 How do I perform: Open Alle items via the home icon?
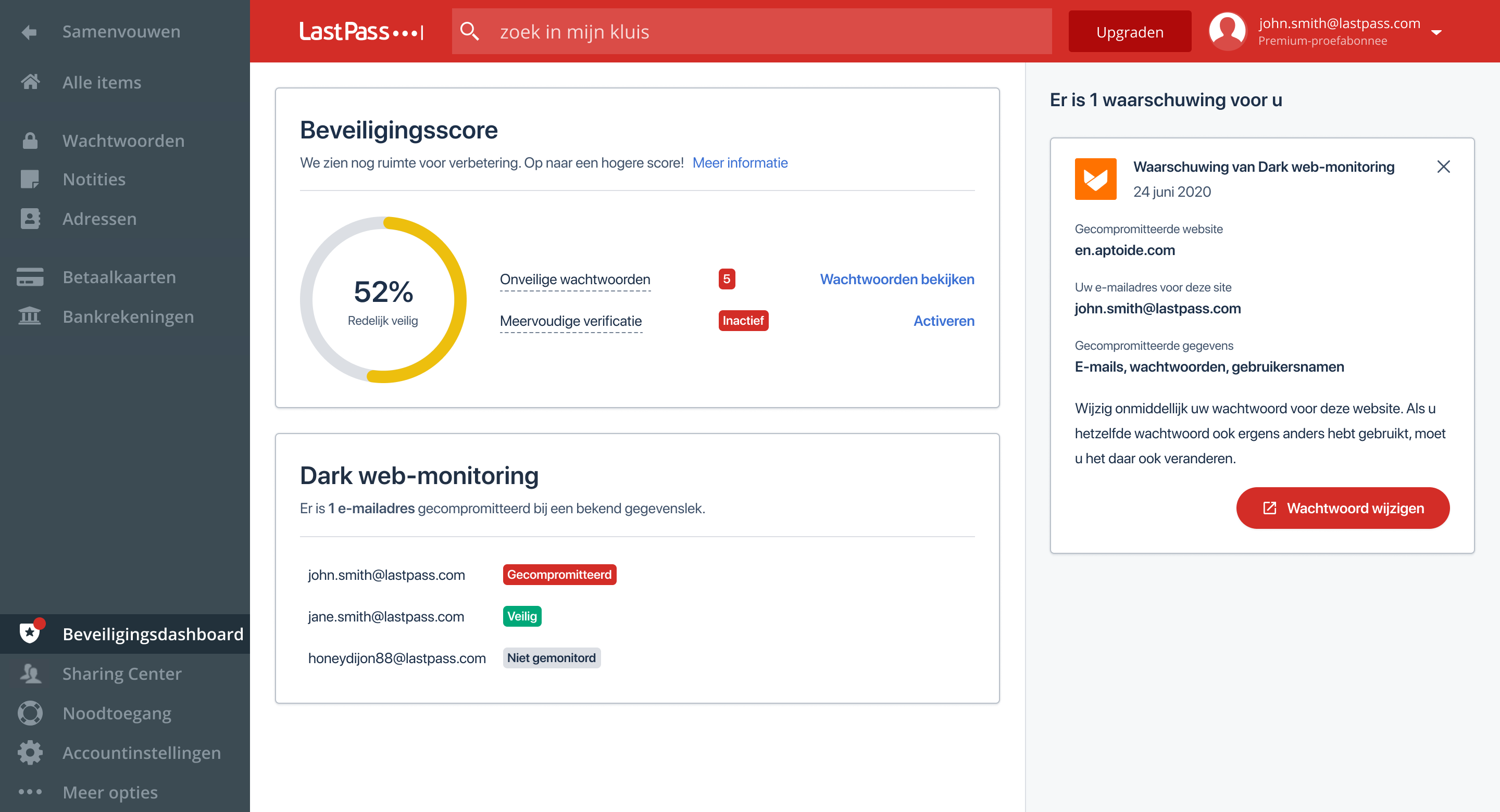pyautogui.click(x=30, y=82)
